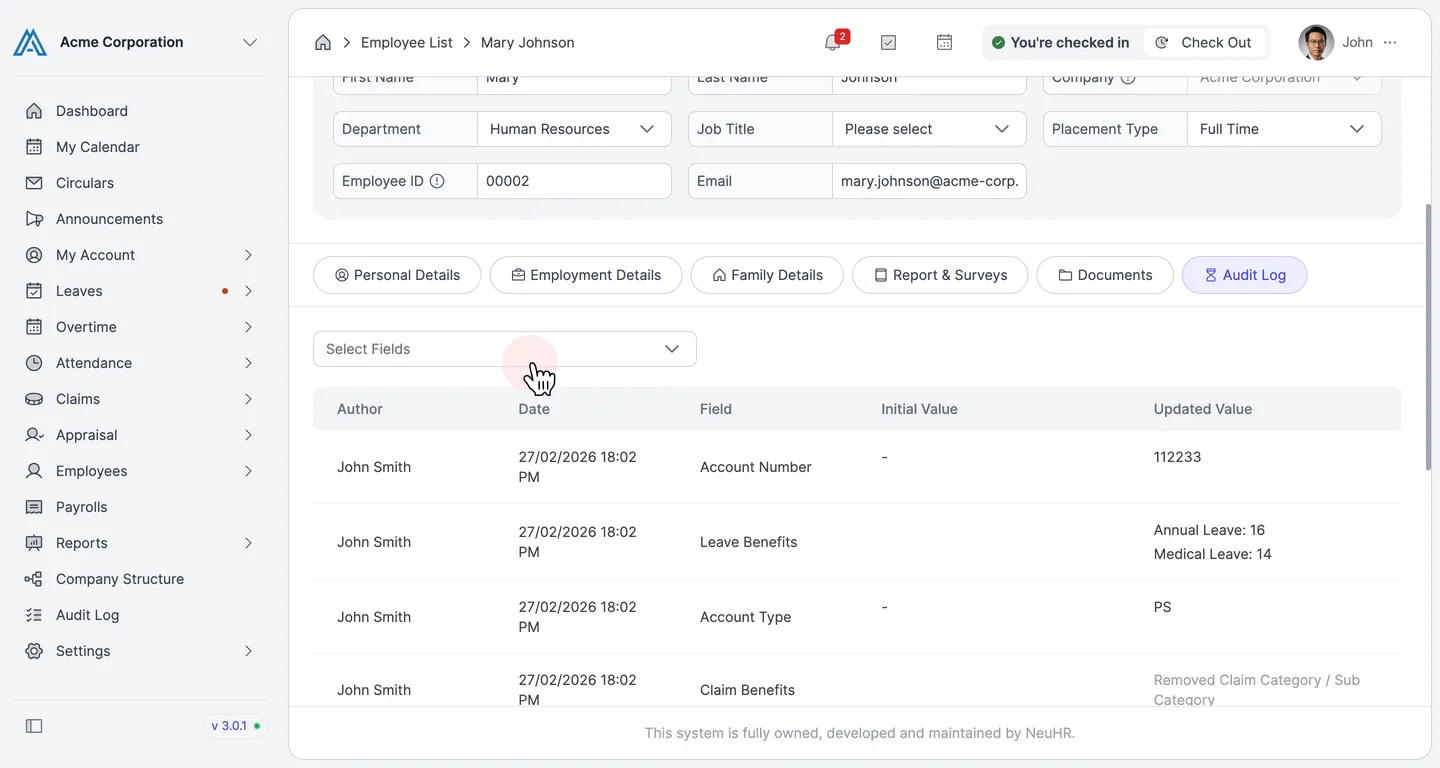Click the Company field info icon
This screenshot has width=1440, height=768.
1128,77
